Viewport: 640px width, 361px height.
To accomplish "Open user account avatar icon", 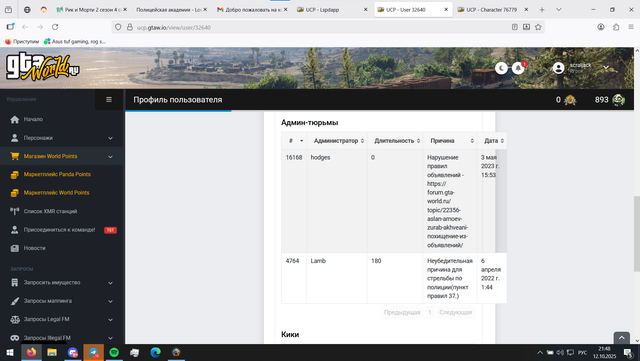I will [558, 68].
